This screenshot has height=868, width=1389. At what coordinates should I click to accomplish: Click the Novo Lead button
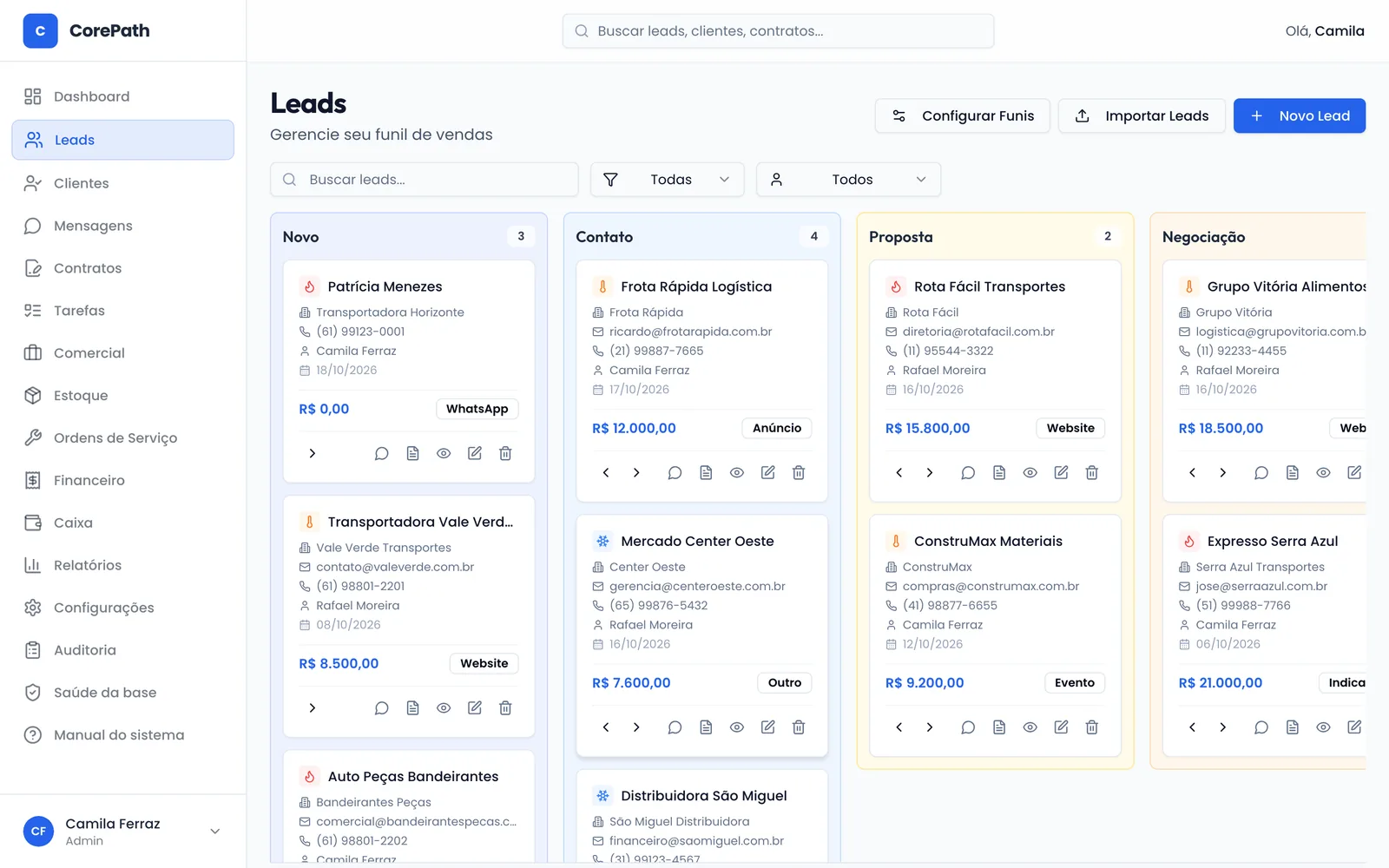pyautogui.click(x=1300, y=115)
